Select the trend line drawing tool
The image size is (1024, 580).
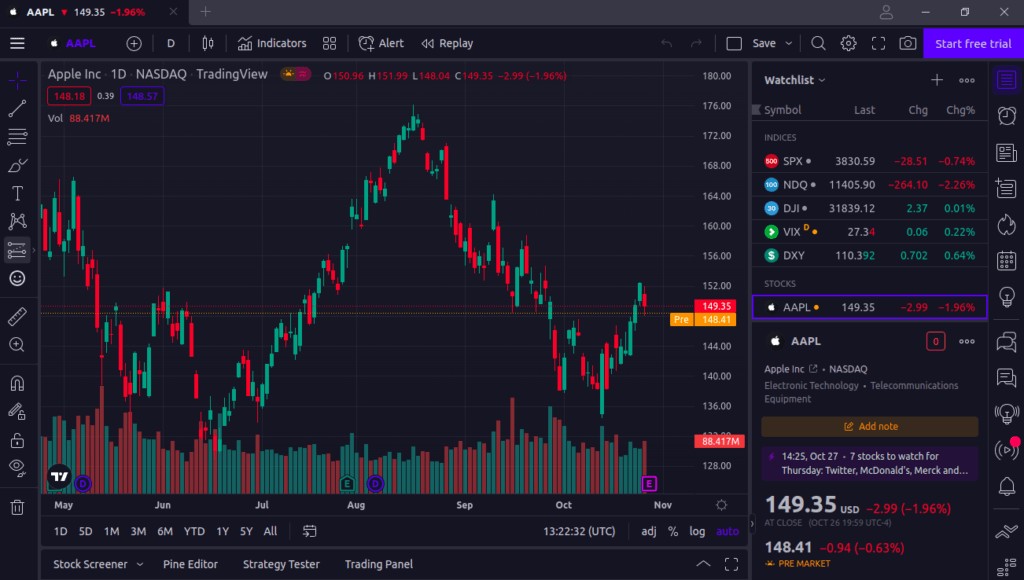coord(18,108)
